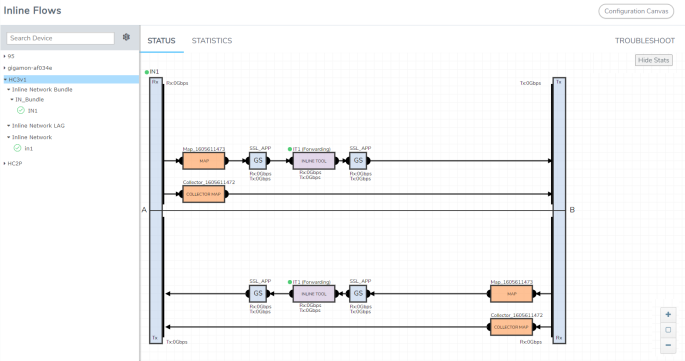Open the TROUBLESHOOT link

[645, 41]
